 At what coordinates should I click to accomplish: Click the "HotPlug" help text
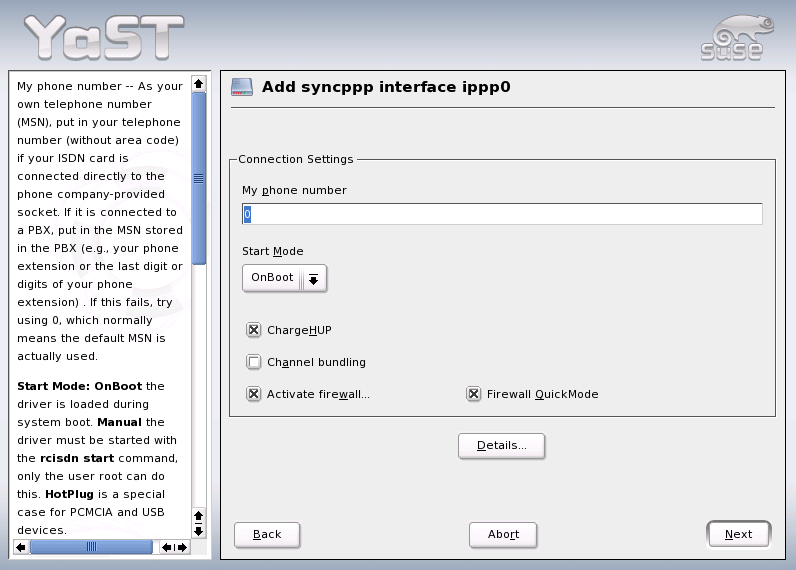(x=70, y=494)
